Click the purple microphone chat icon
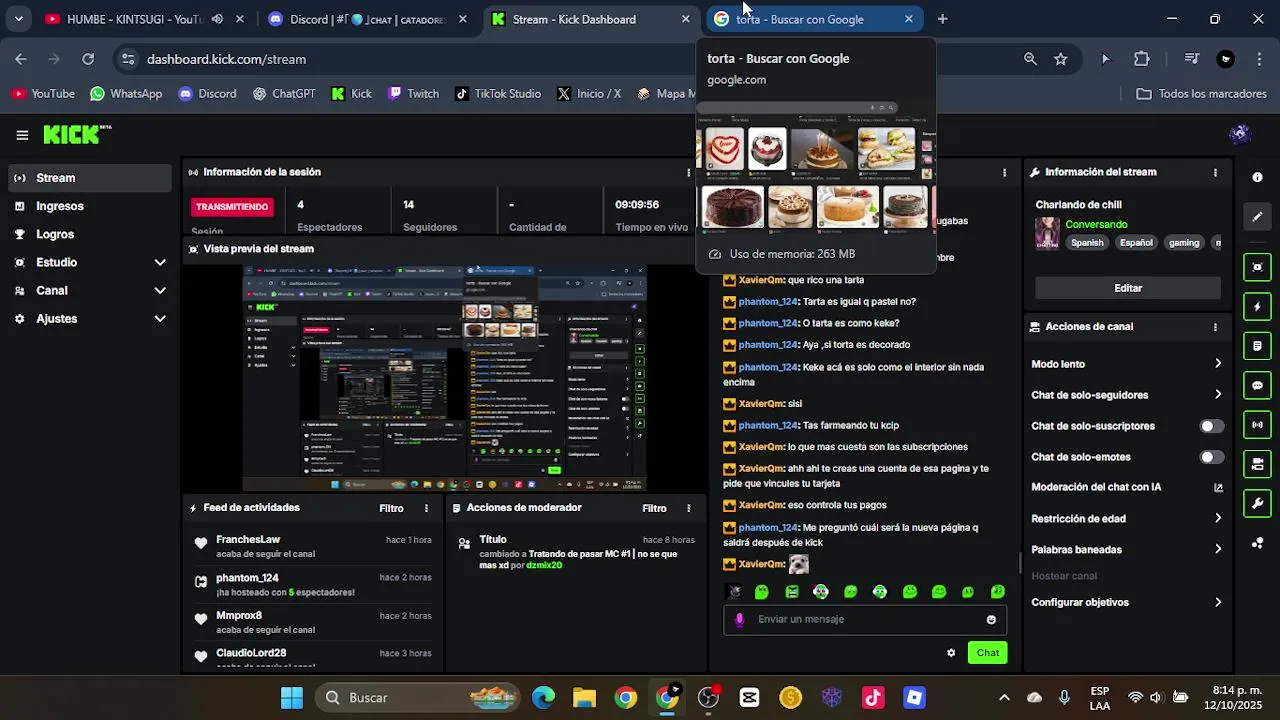The width and height of the screenshot is (1280, 720). (740, 619)
